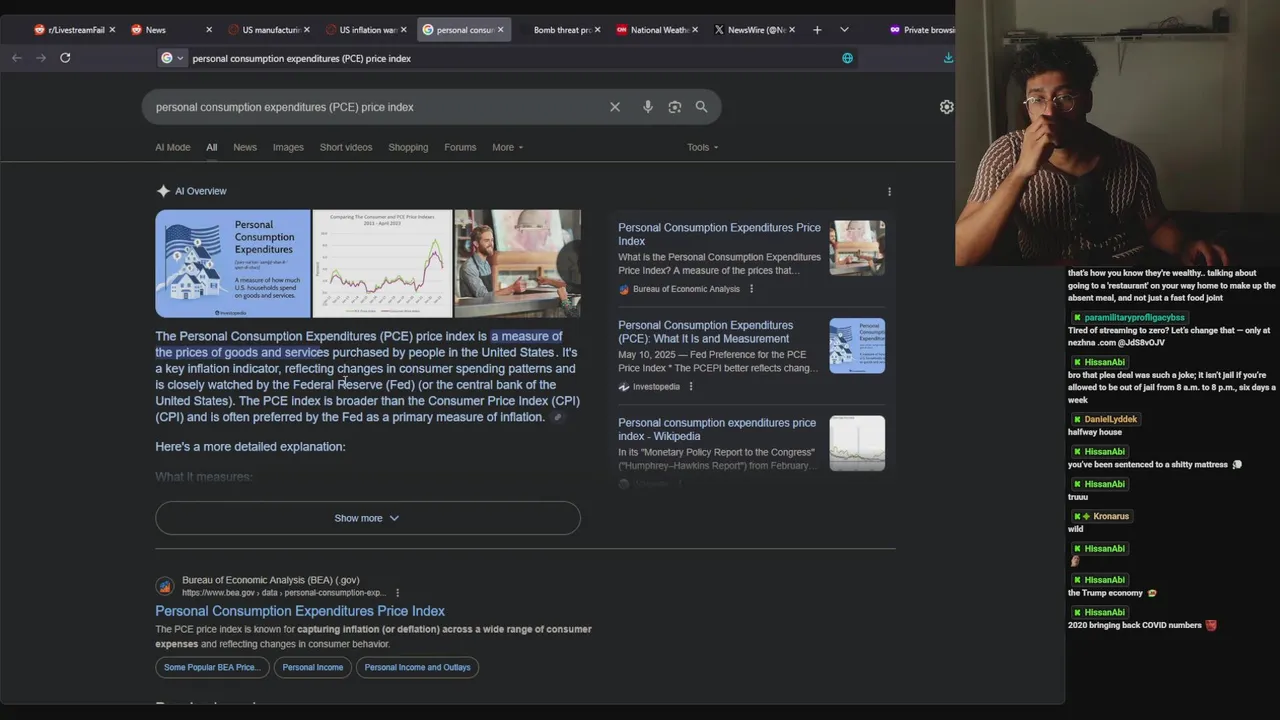Viewport: 1280px width, 720px height.
Task: Click chat message '2020 bringing back COVID numbers'
Action: pos(1135,625)
